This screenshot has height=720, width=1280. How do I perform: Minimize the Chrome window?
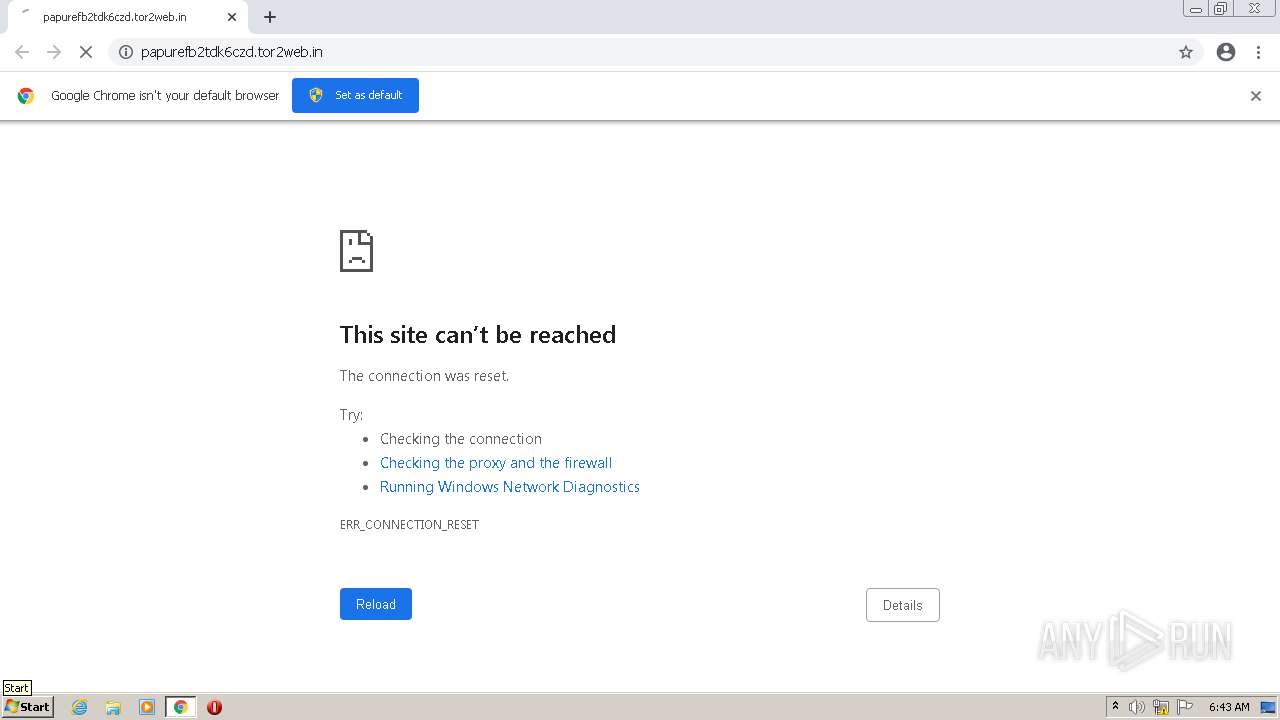[x=1196, y=9]
